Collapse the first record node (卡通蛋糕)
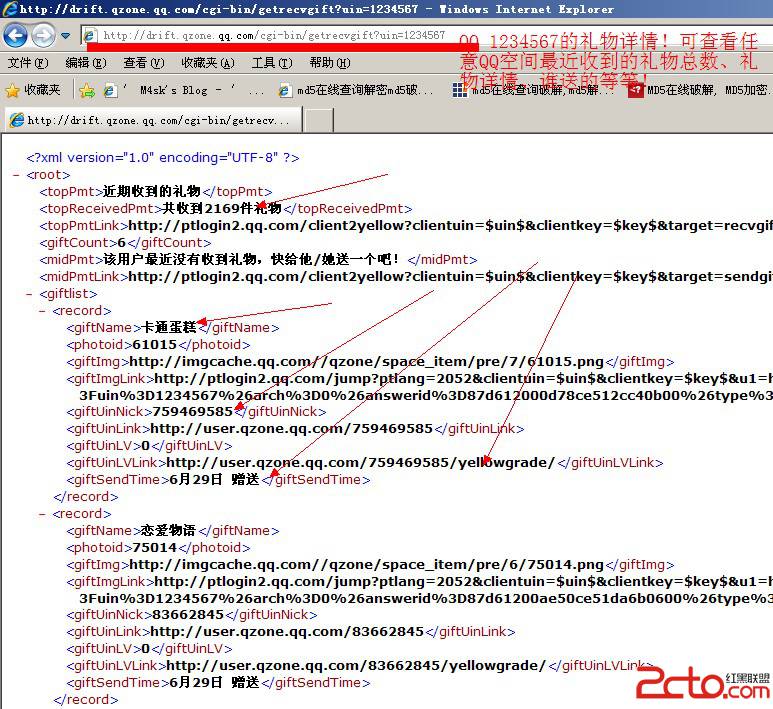Screen dimensions: 773x709 (x=42, y=311)
